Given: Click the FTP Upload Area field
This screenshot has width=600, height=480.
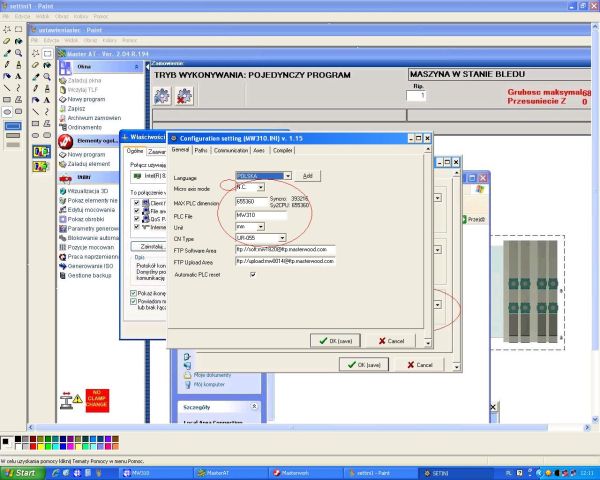Looking at the screenshot, I should coord(285,261).
